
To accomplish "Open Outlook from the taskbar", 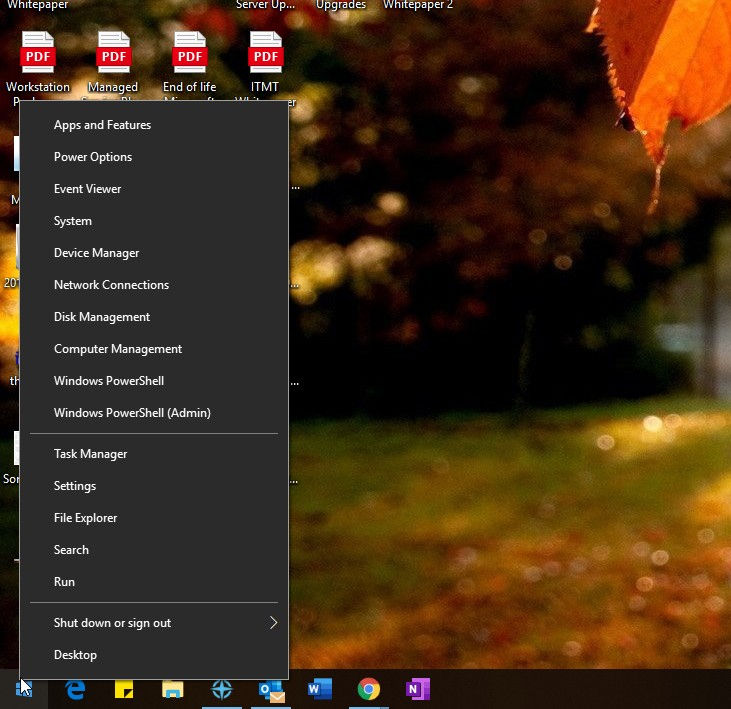I will click(271, 690).
